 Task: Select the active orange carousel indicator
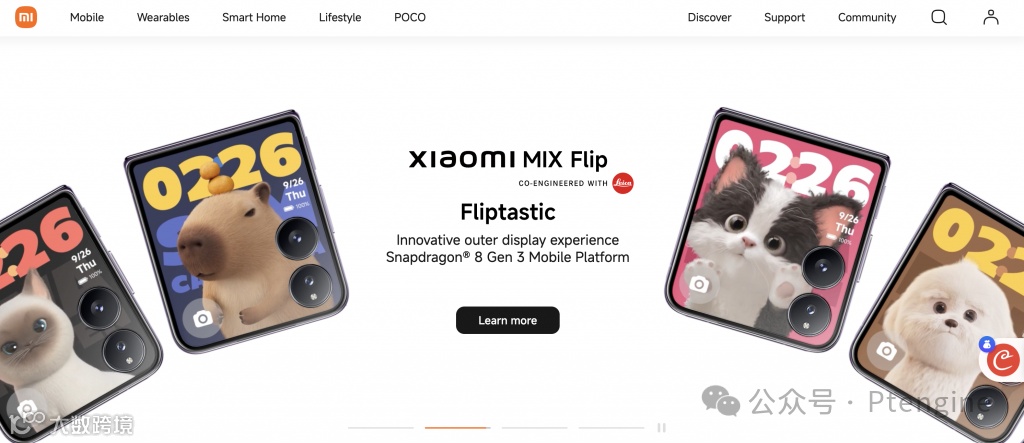tap(457, 428)
